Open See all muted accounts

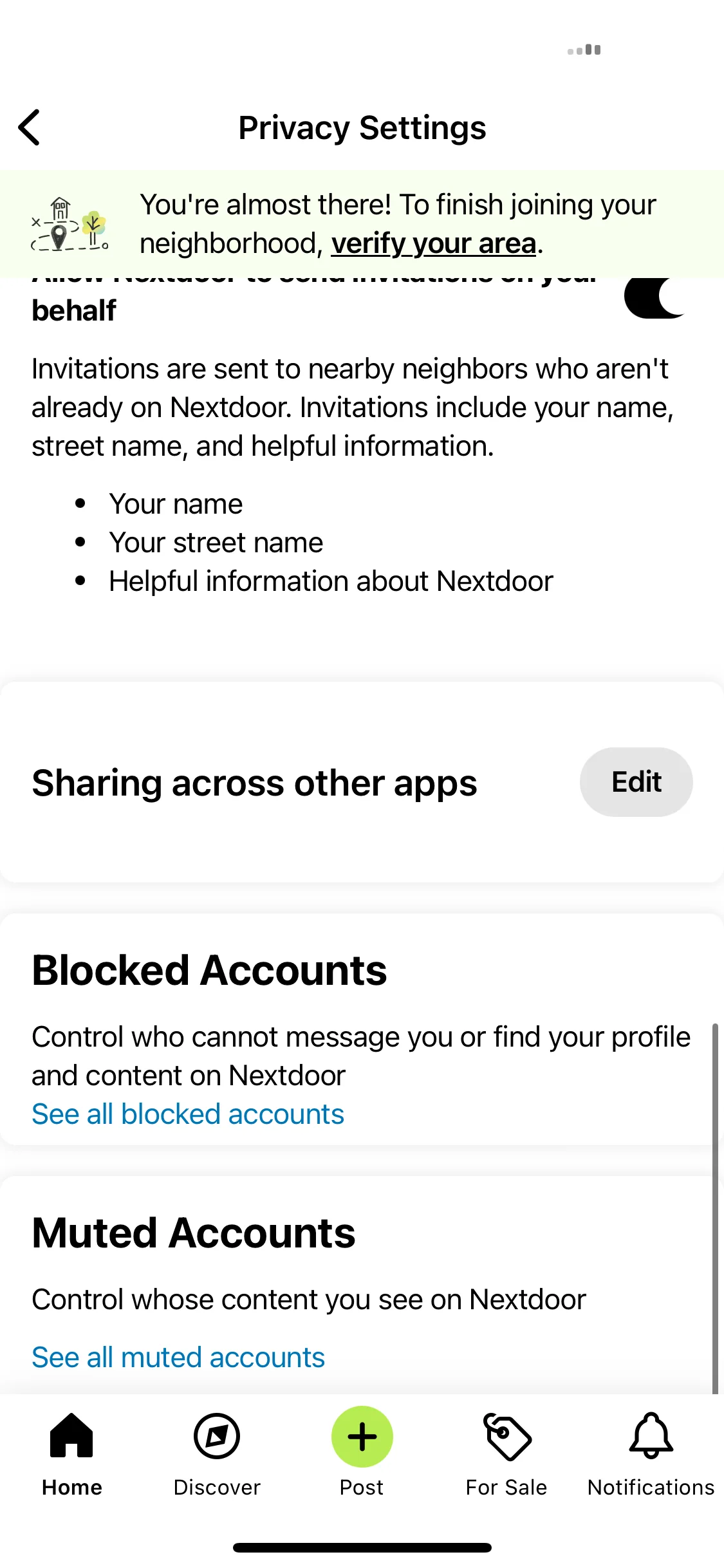tap(178, 1357)
